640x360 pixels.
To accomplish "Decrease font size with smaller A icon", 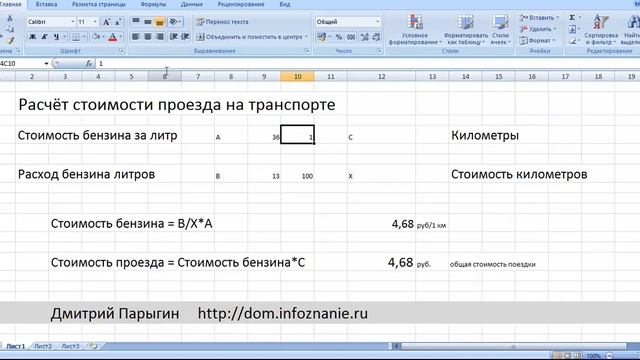I will click(x=118, y=22).
